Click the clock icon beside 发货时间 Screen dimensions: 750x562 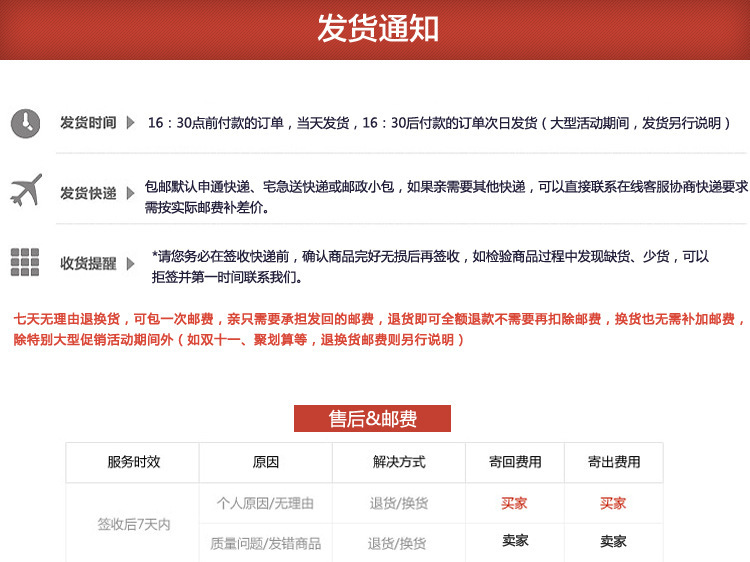[x=25, y=123]
